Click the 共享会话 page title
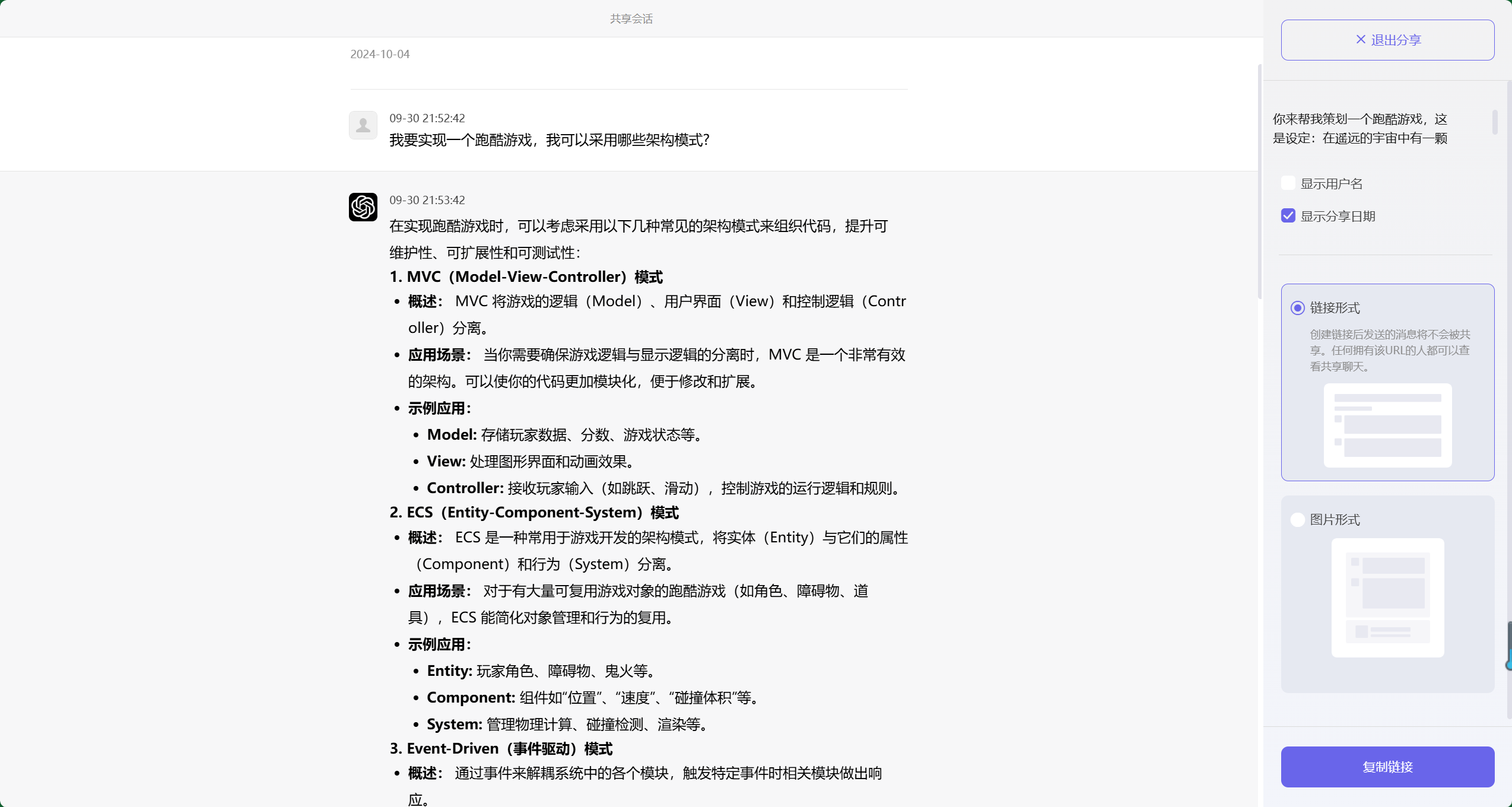 pyautogui.click(x=631, y=18)
